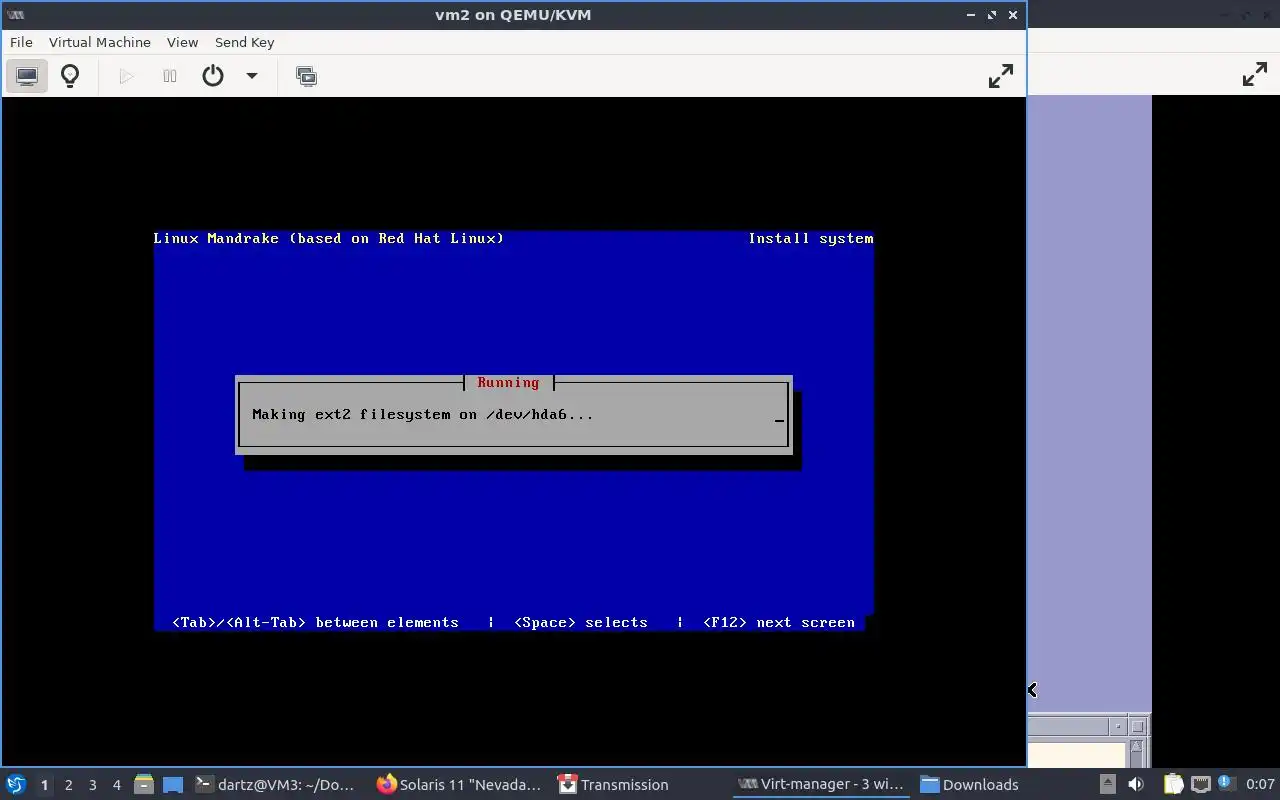
Task: Show the graphical console view
Action: pos(27,76)
